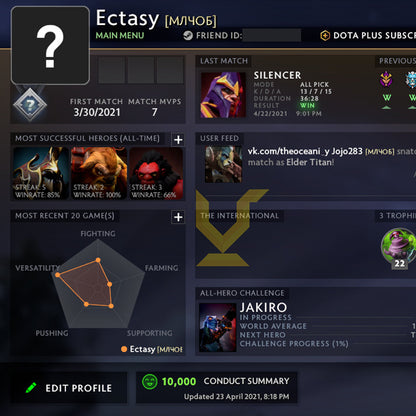Click the Jakiro all-hero challenge portrait
The image size is (416, 416).
click(x=218, y=327)
